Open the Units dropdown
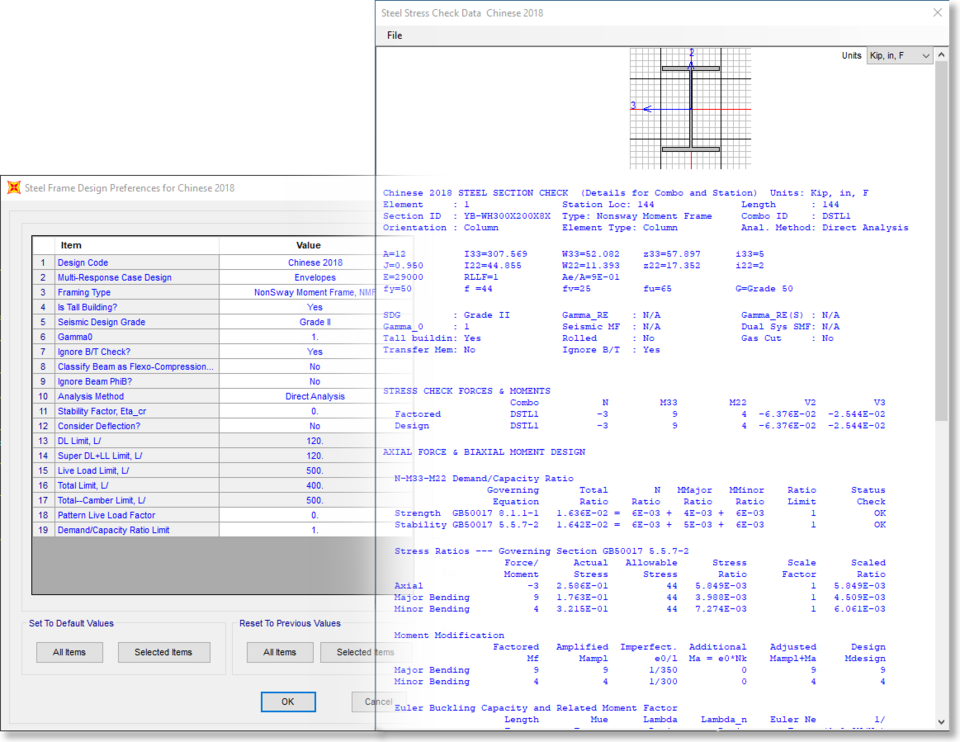 coord(899,56)
